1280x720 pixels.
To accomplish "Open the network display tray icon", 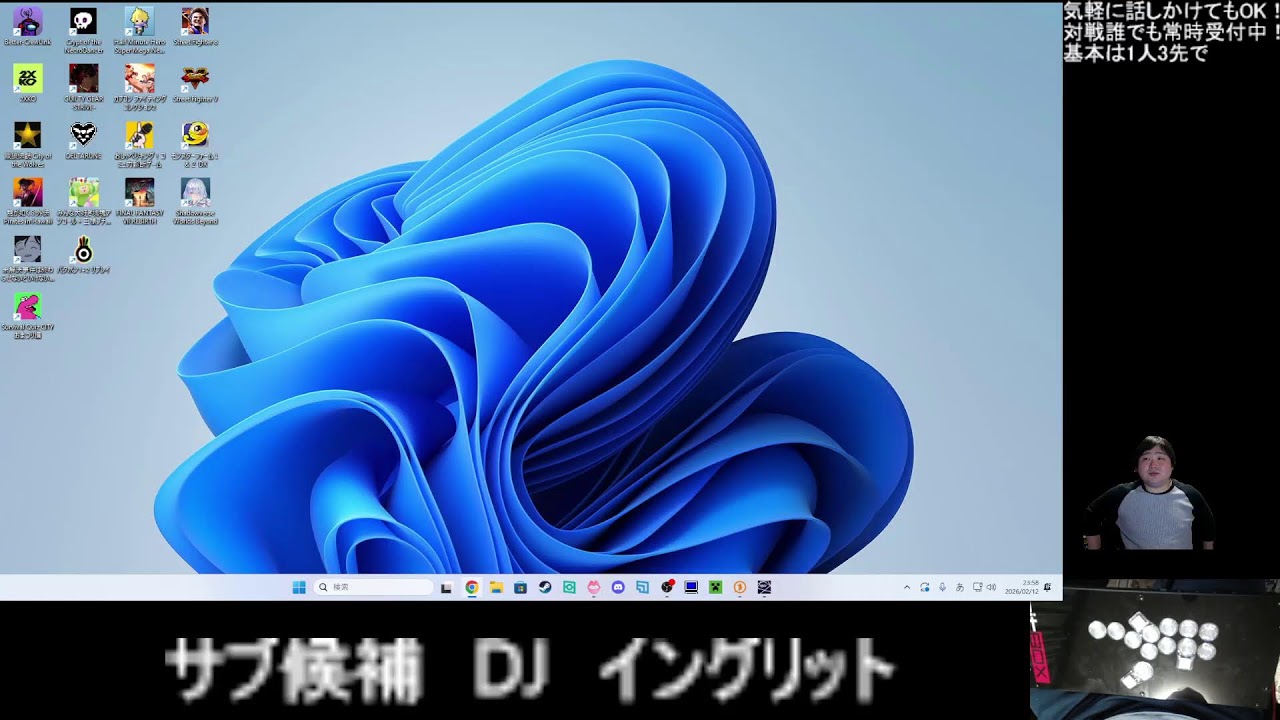I will pos(978,588).
